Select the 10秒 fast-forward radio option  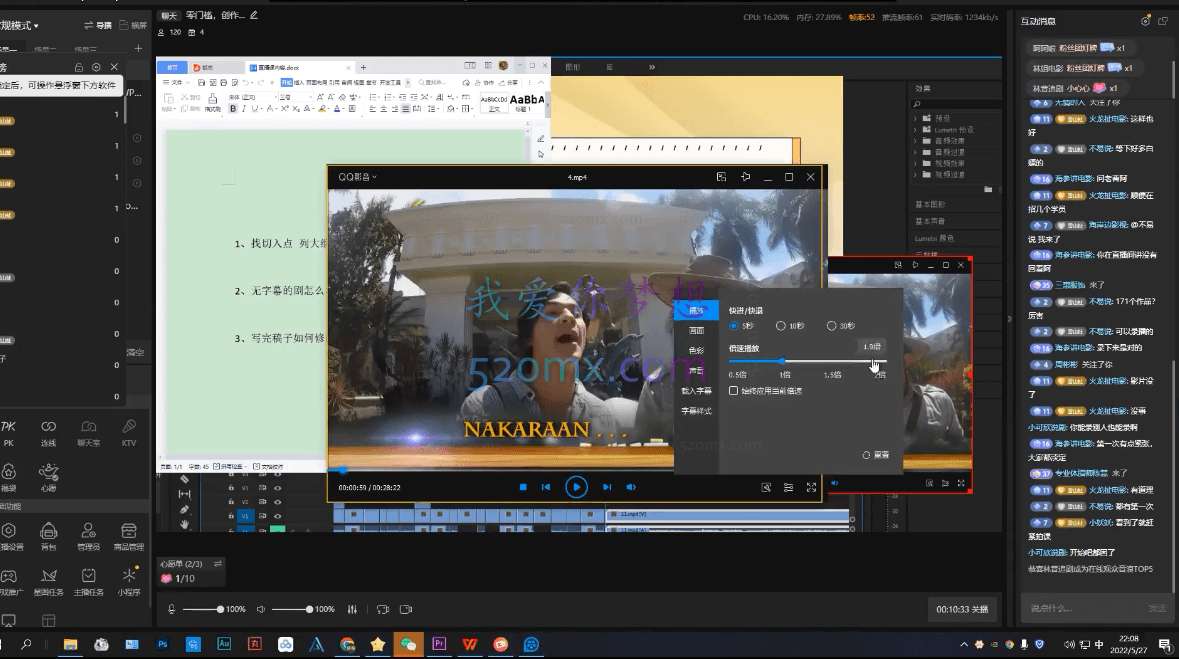(x=781, y=326)
